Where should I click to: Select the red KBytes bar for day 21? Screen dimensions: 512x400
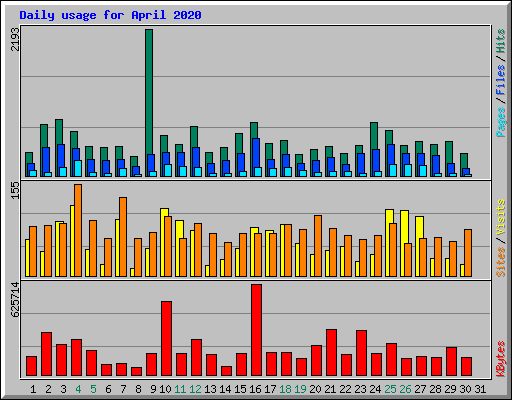[331, 352]
